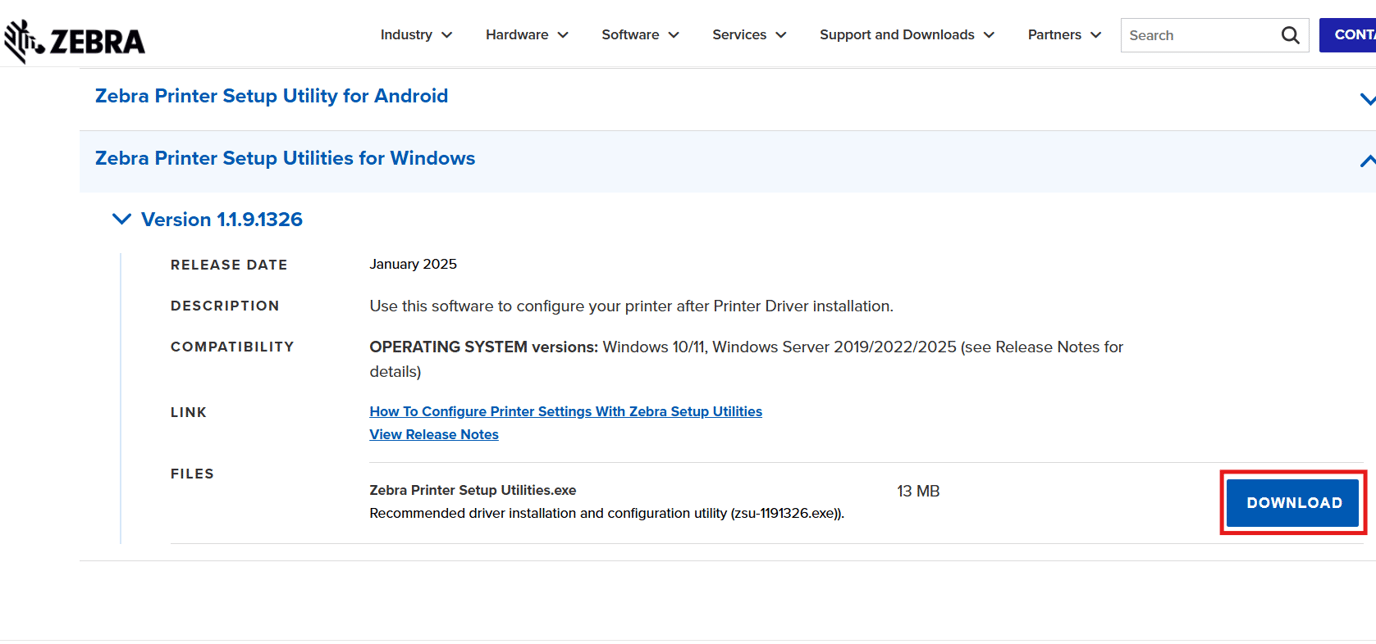Click the Zebra Printer Setup Utilities.exe file name
The image size is (1376, 644).
[472, 490]
